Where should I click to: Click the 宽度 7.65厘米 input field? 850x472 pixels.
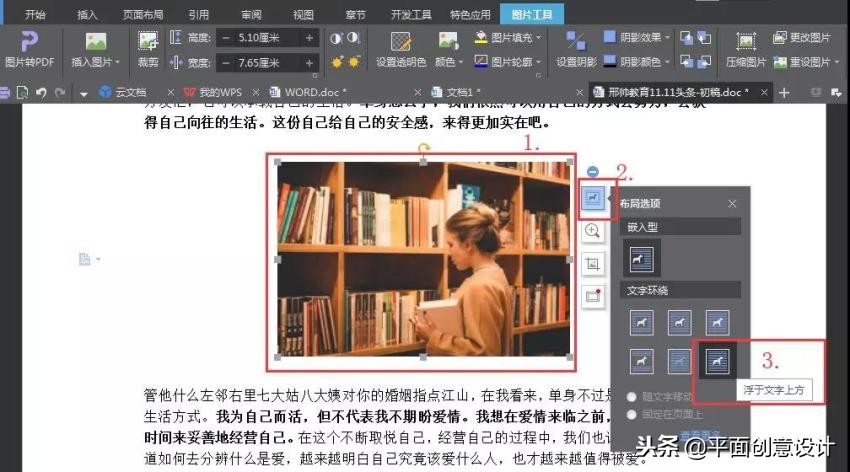[267, 63]
